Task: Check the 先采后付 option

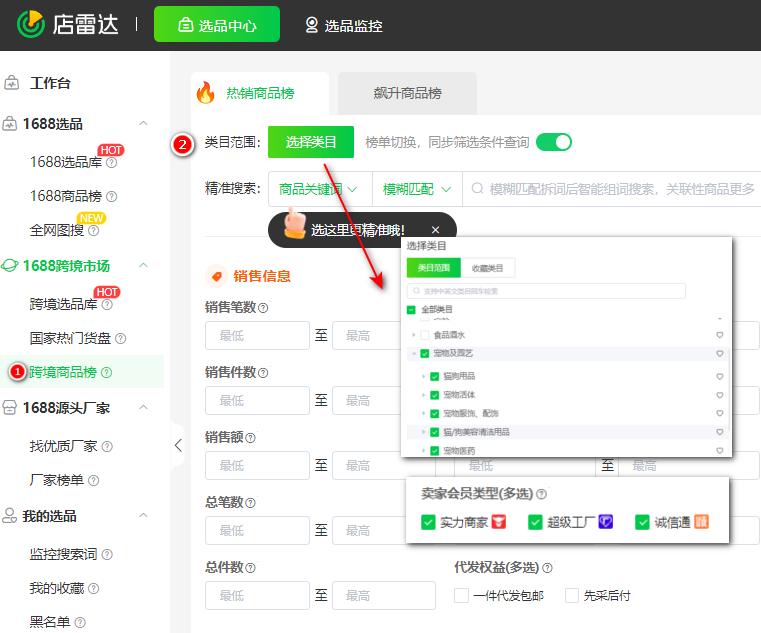Action: point(572,596)
